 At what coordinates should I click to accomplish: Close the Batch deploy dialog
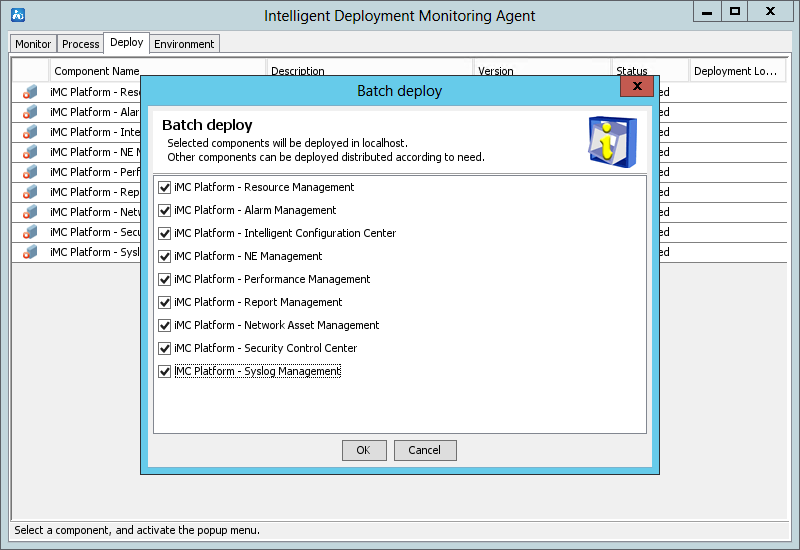coord(637,86)
